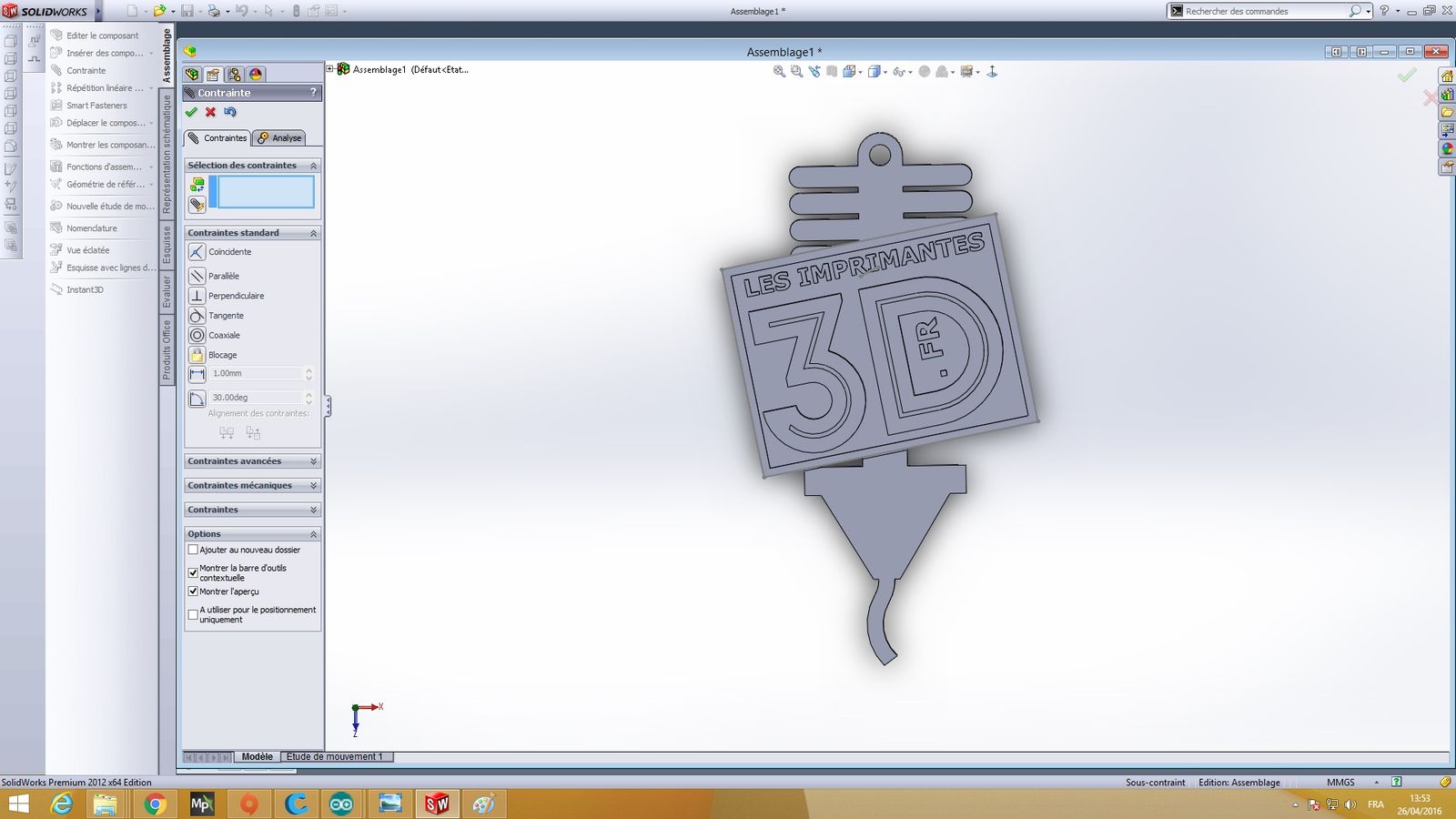Click the toolbar Print icon
The width and height of the screenshot is (1456, 819).
click(213, 11)
